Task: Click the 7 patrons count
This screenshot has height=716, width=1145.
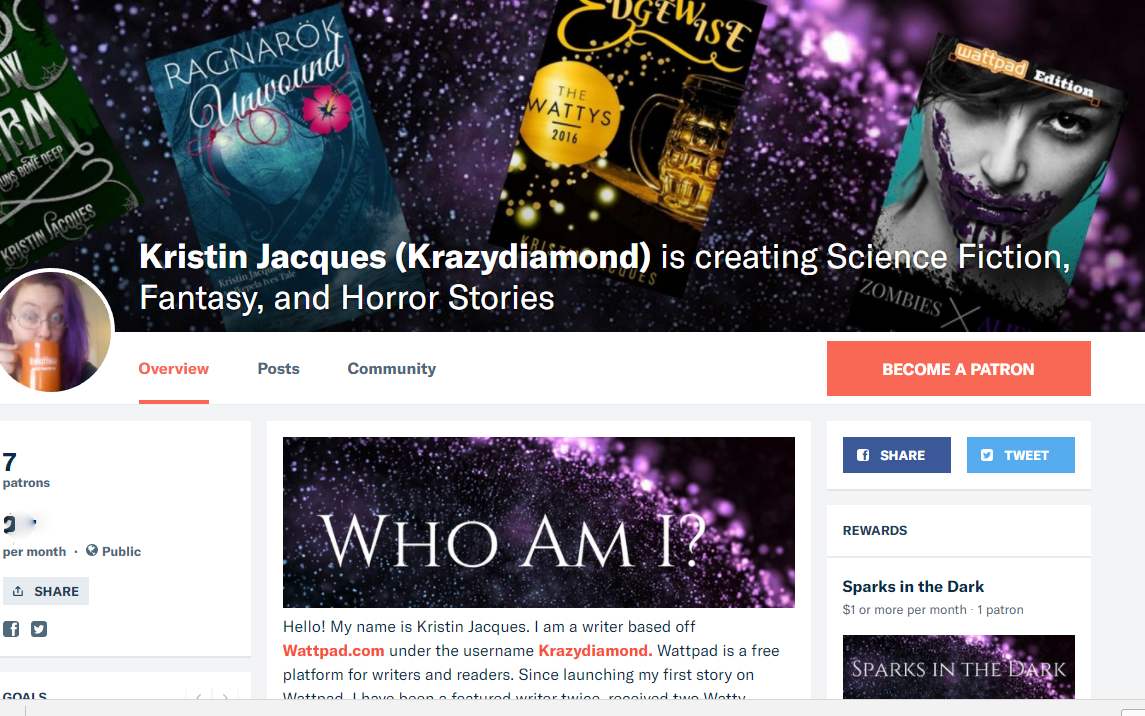Action: [x=26, y=470]
